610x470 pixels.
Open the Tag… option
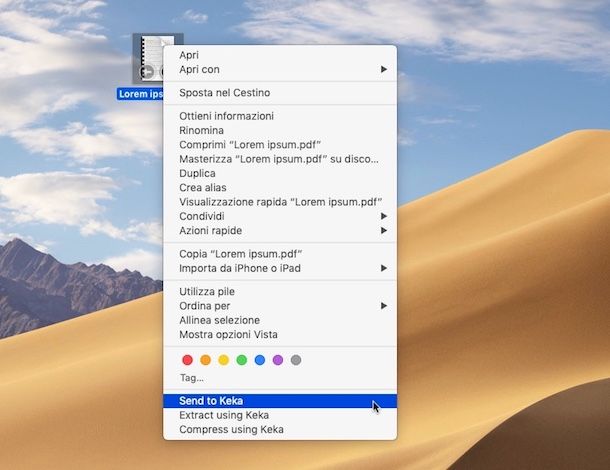(191, 378)
